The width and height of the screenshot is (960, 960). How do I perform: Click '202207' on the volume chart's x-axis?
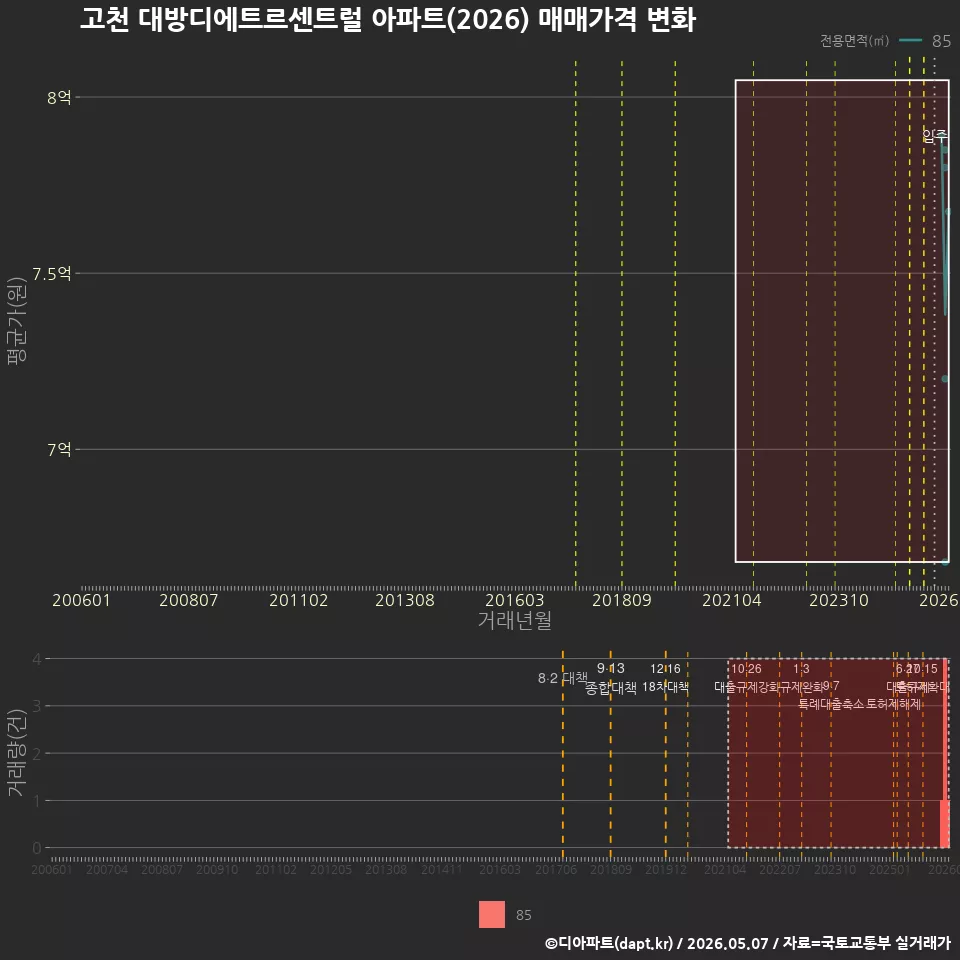[x=780, y=869]
